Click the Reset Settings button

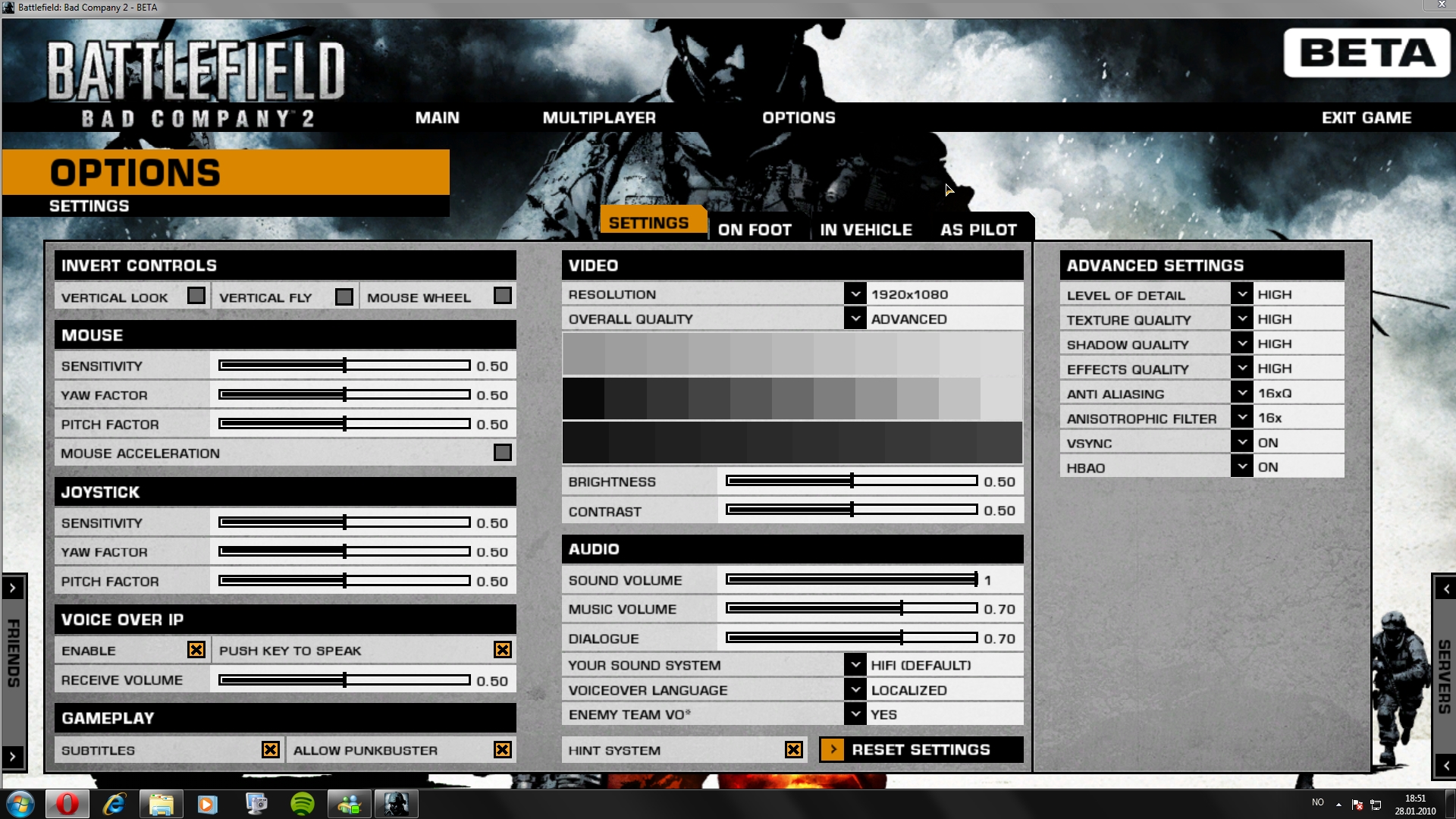(921, 750)
